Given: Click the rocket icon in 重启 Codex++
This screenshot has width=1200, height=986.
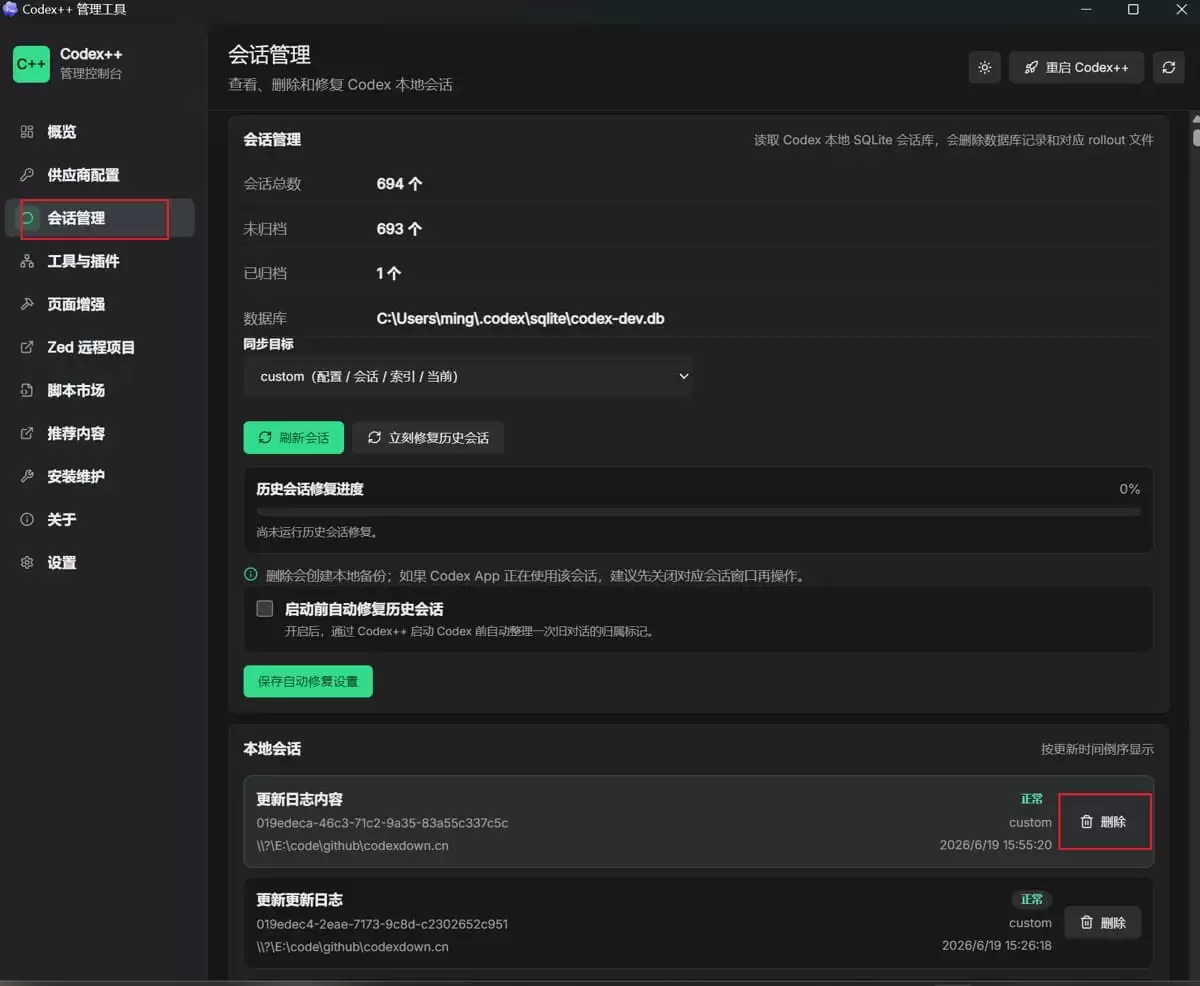Looking at the screenshot, I should coord(1031,67).
